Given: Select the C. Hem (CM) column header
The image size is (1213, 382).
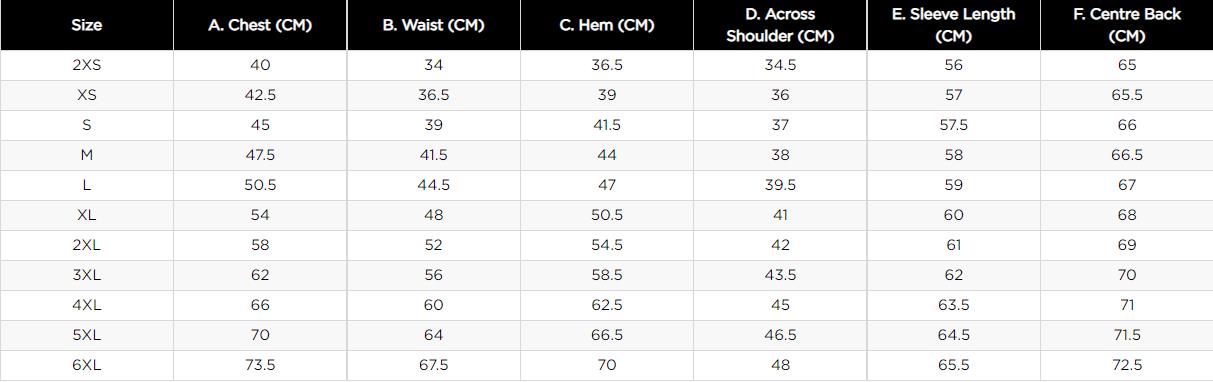Looking at the screenshot, I should click(607, 25).
